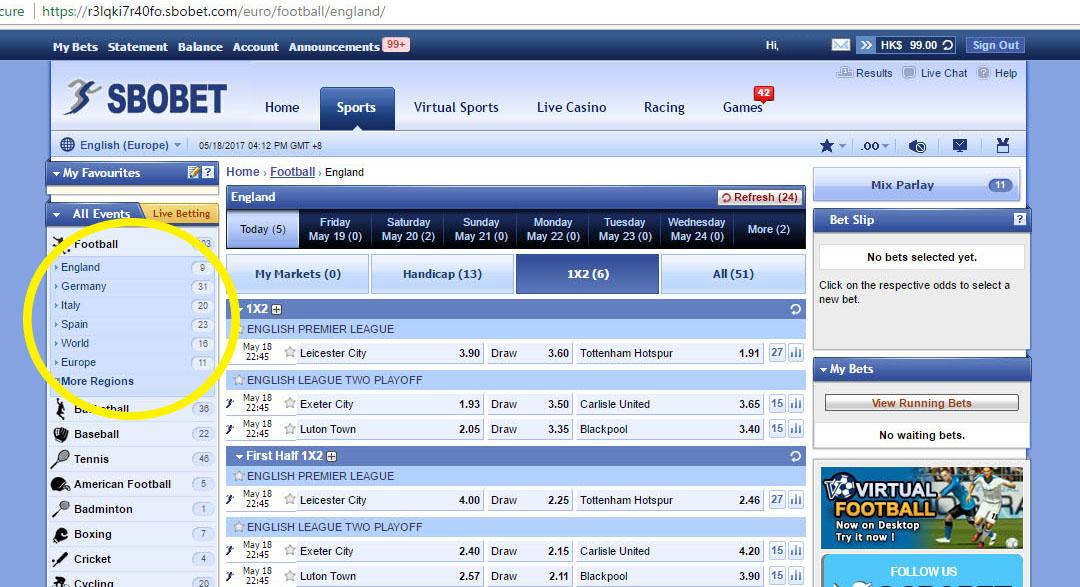Open stats chart for Leicester City 1X2

(796, 353)
